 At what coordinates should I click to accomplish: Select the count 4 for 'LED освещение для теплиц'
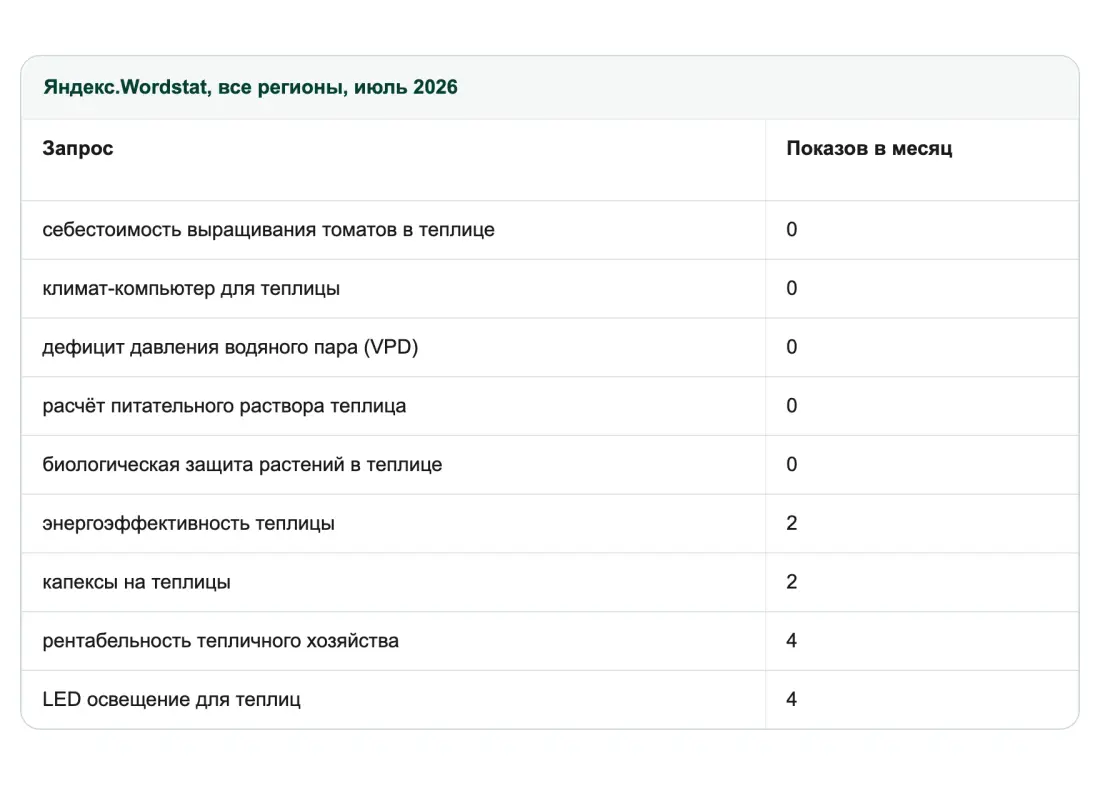click(791, 699)
